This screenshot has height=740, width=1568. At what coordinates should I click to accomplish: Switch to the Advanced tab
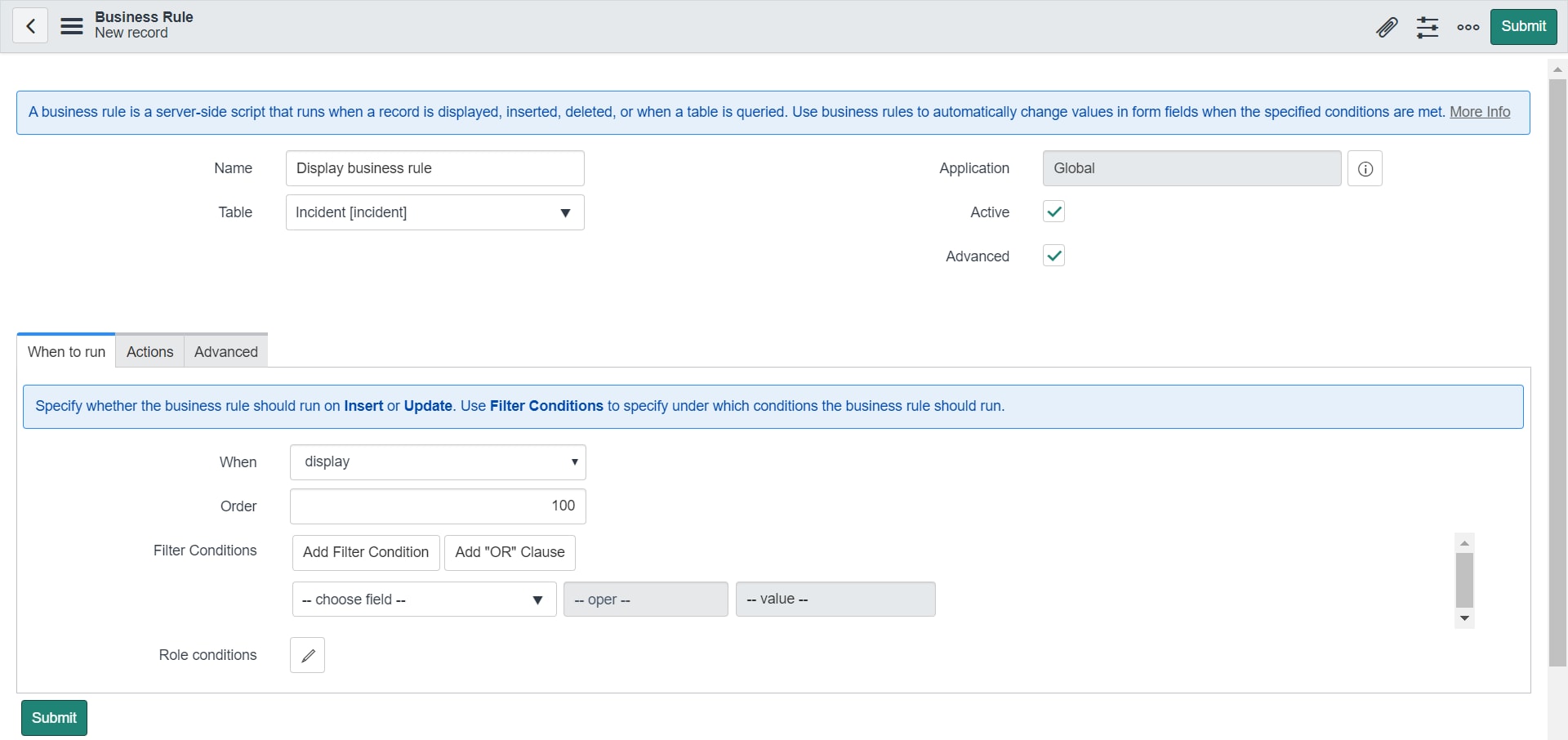(225, 351)
